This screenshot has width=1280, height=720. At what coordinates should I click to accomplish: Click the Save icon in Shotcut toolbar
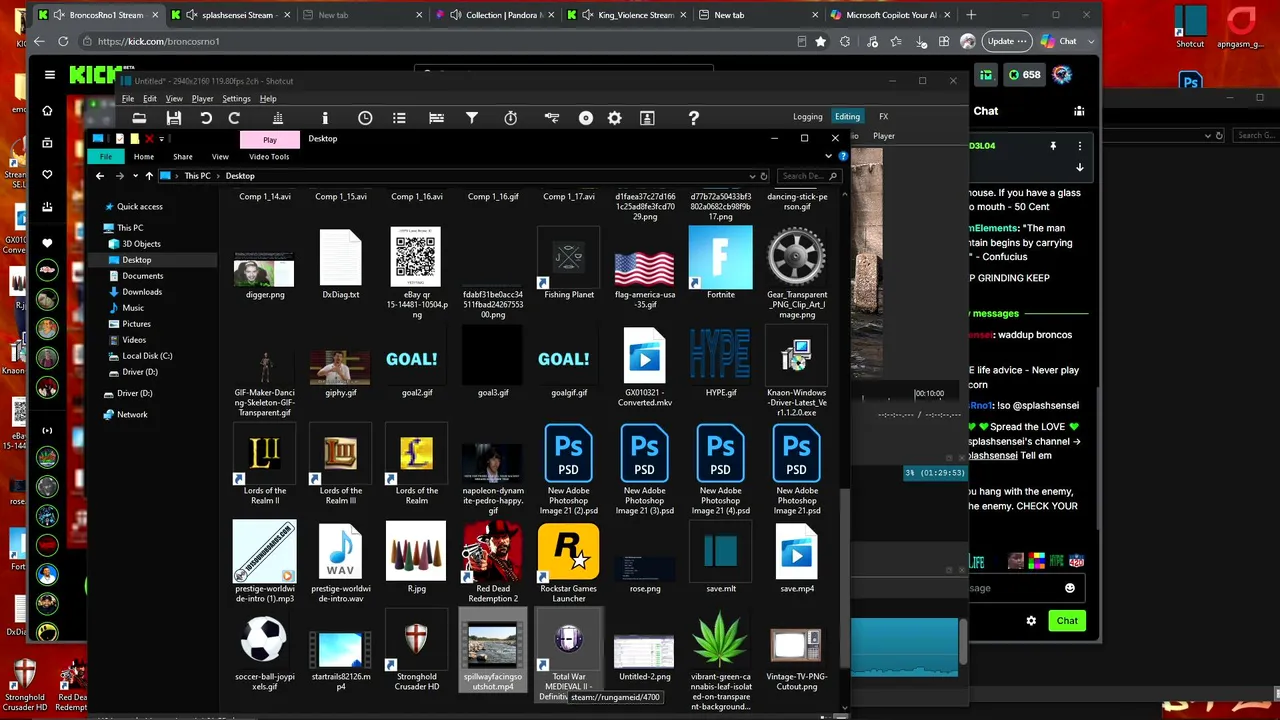pos(174,118)
